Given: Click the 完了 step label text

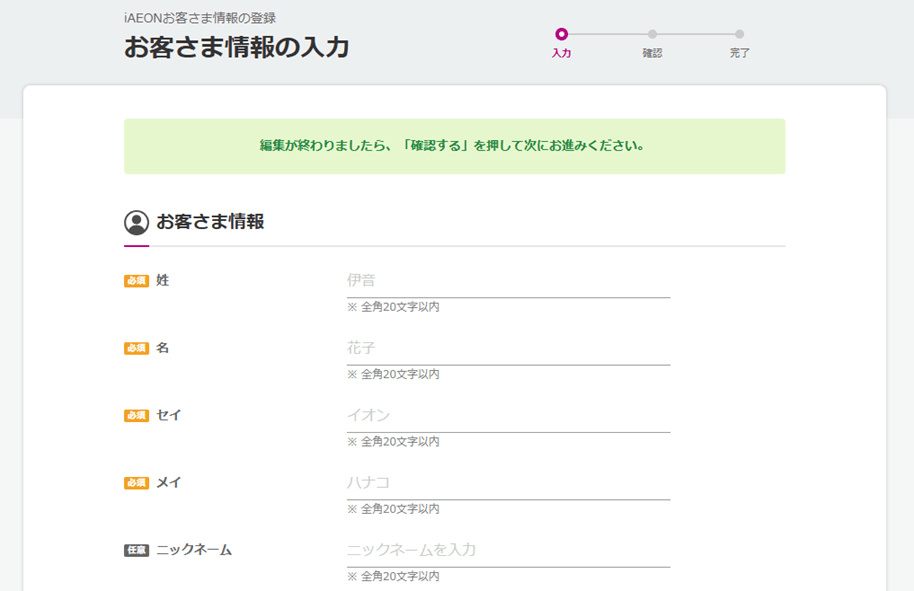Looking at the screenshot, I should 739,53.
